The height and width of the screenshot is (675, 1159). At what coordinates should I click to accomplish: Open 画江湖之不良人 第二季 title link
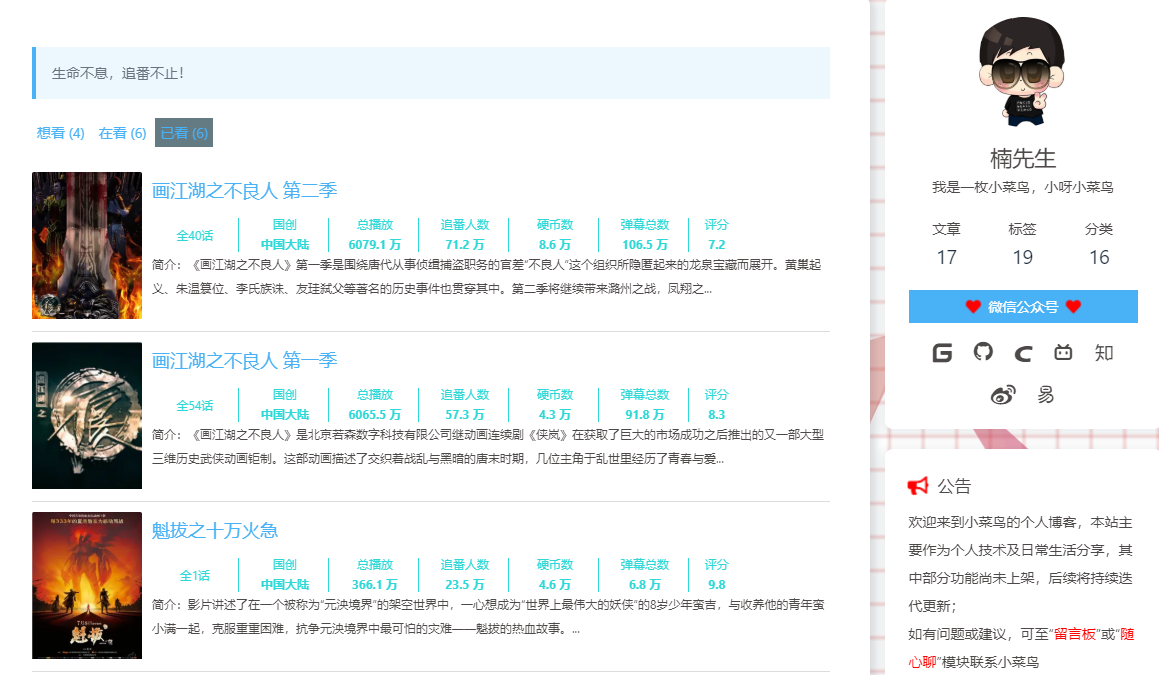244,190
